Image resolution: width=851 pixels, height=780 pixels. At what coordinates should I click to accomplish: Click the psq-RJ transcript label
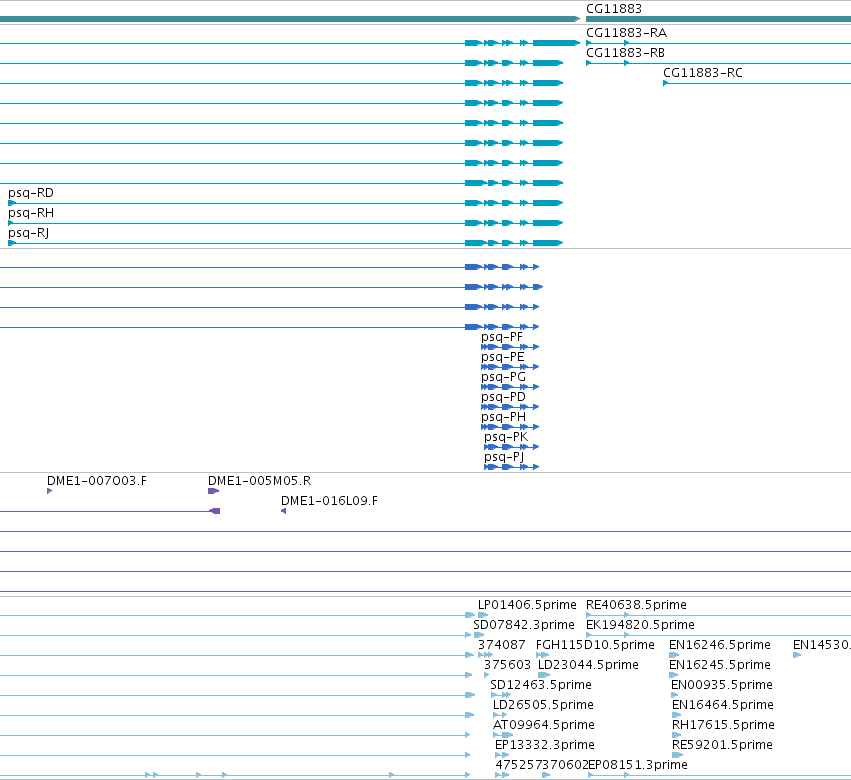(28, 233)
